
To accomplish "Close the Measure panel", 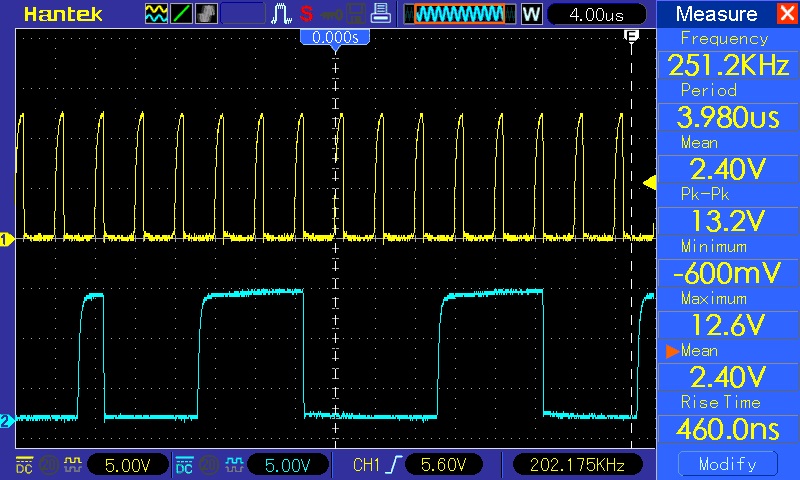I will (785, 14).
